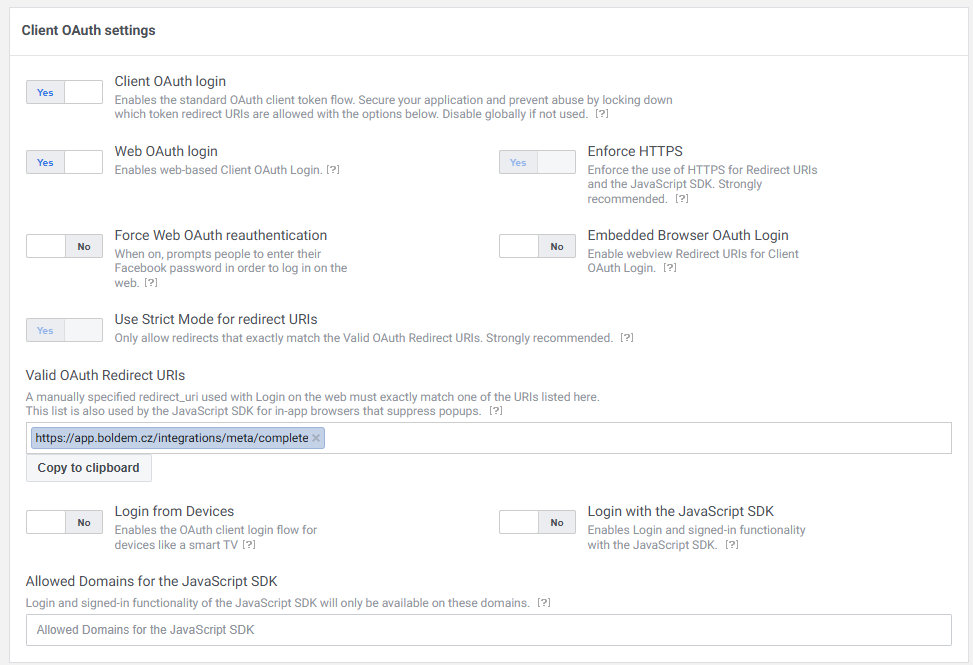Turn on Login from Devices toggle
The height and width of the screenshot is (665, 973).
[65, 522]
